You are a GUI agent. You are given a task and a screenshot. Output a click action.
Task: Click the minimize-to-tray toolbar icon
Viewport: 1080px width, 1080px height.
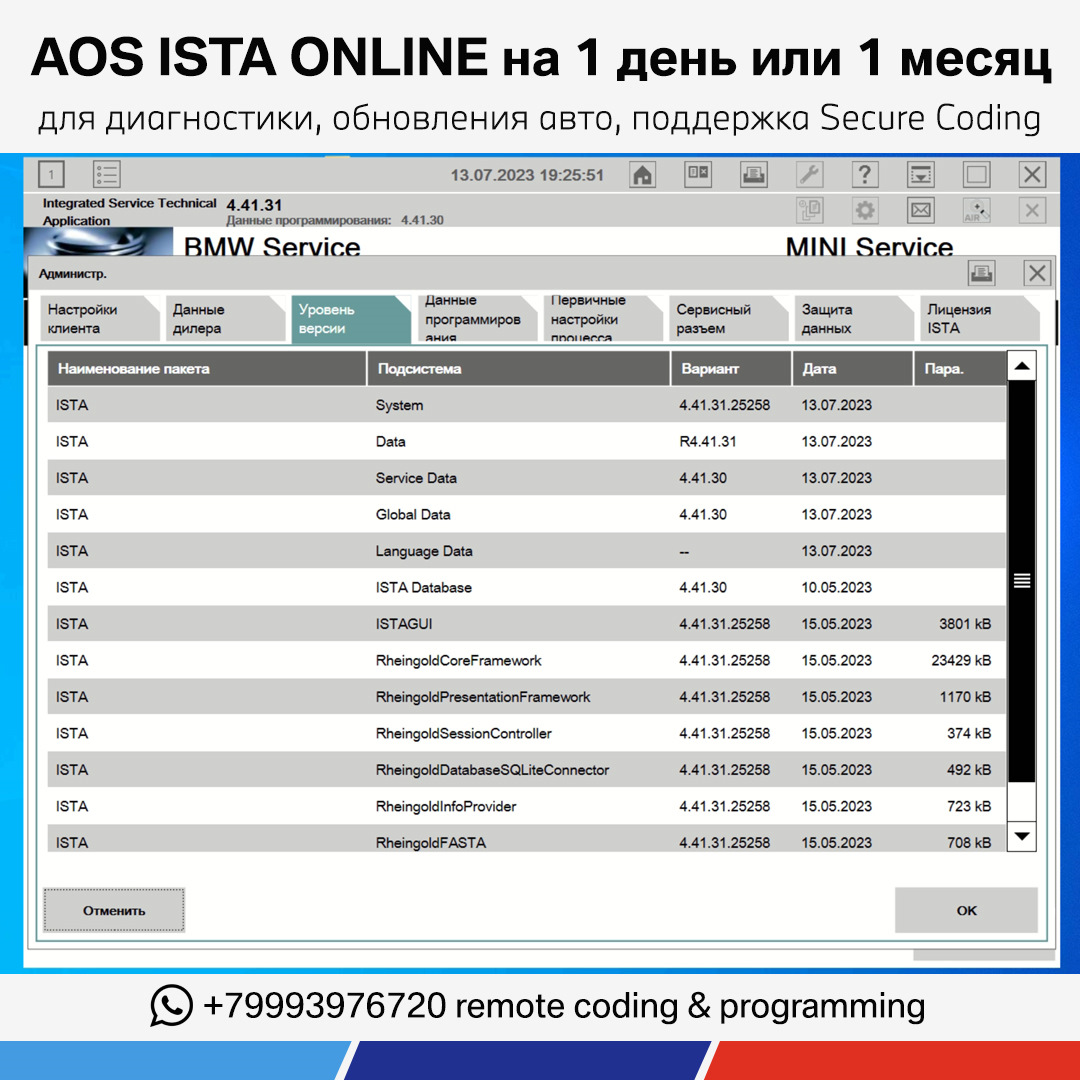point(921,175)
